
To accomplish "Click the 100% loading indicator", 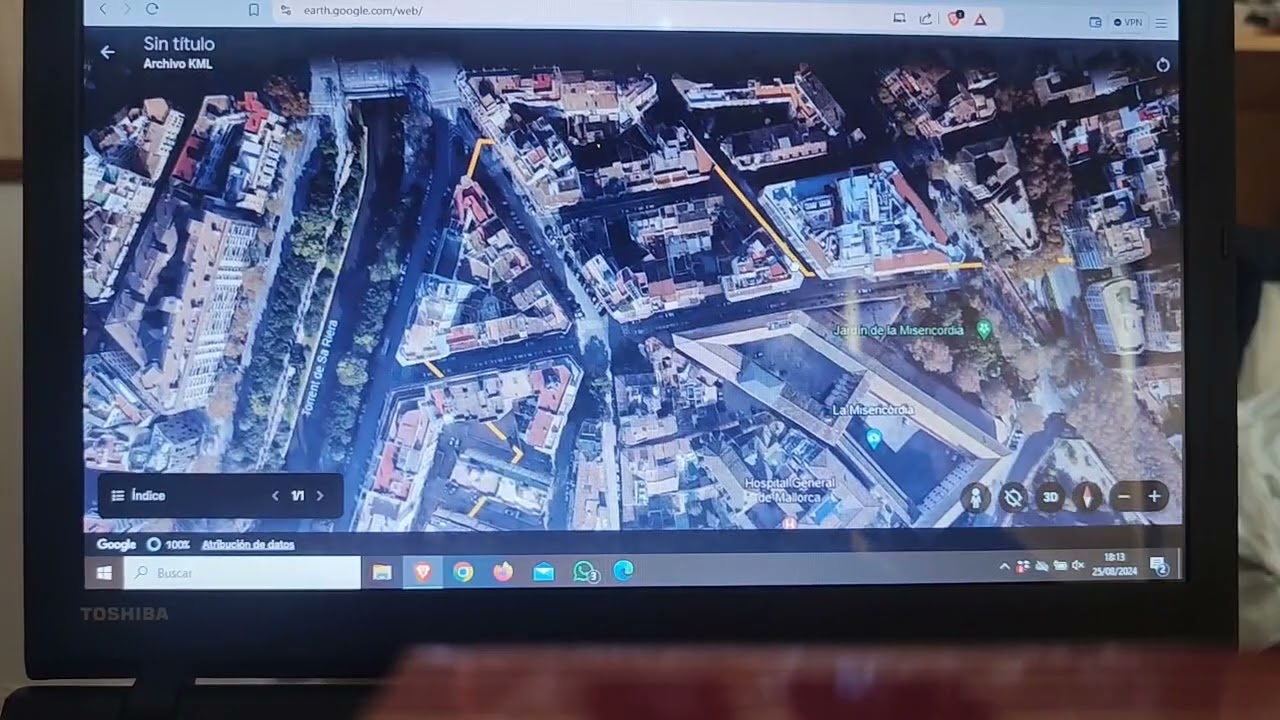I will coord(168,545).
